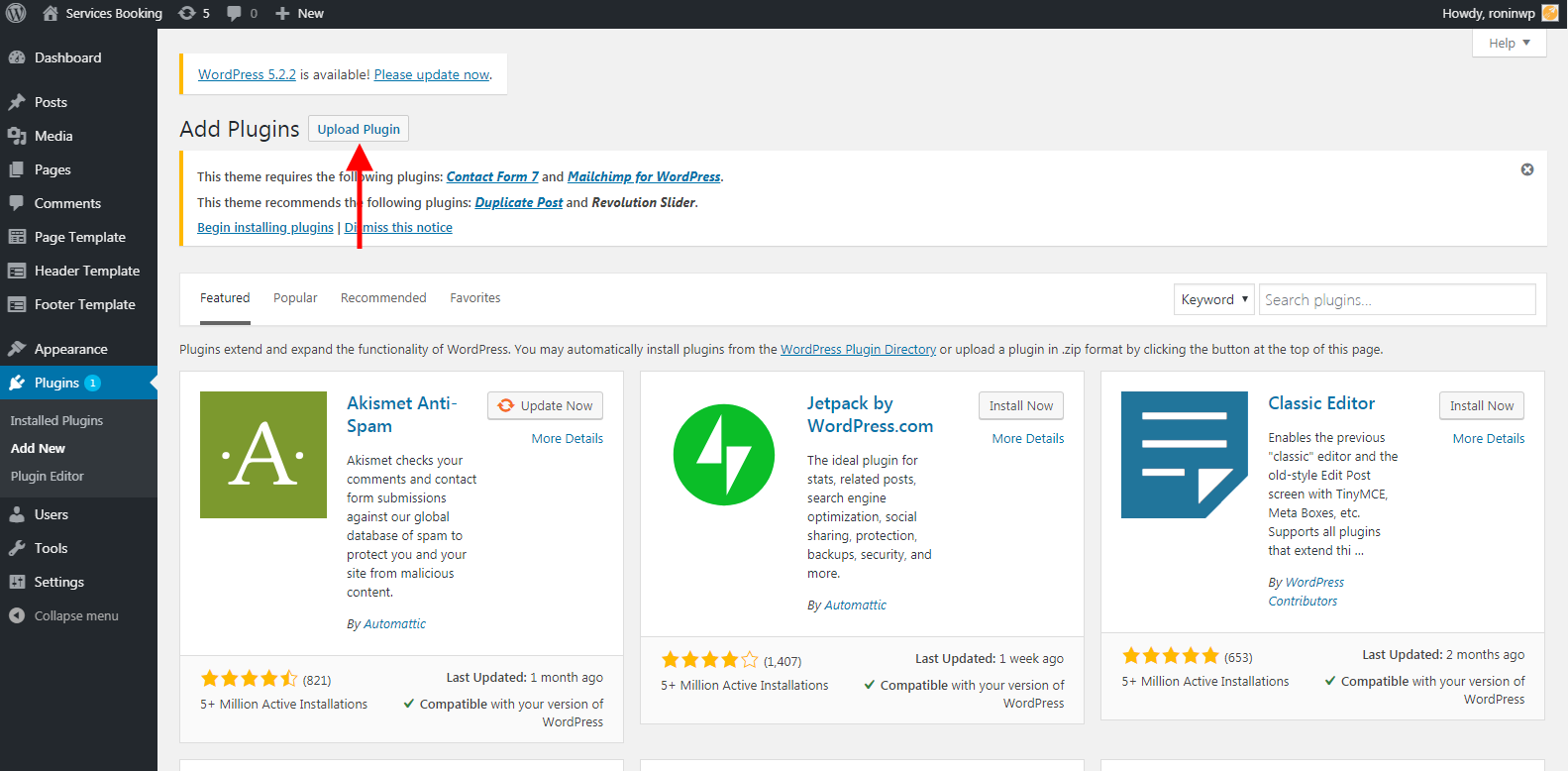
Task: Click the Tools wrench icon in sidebar
Action: 17,548
